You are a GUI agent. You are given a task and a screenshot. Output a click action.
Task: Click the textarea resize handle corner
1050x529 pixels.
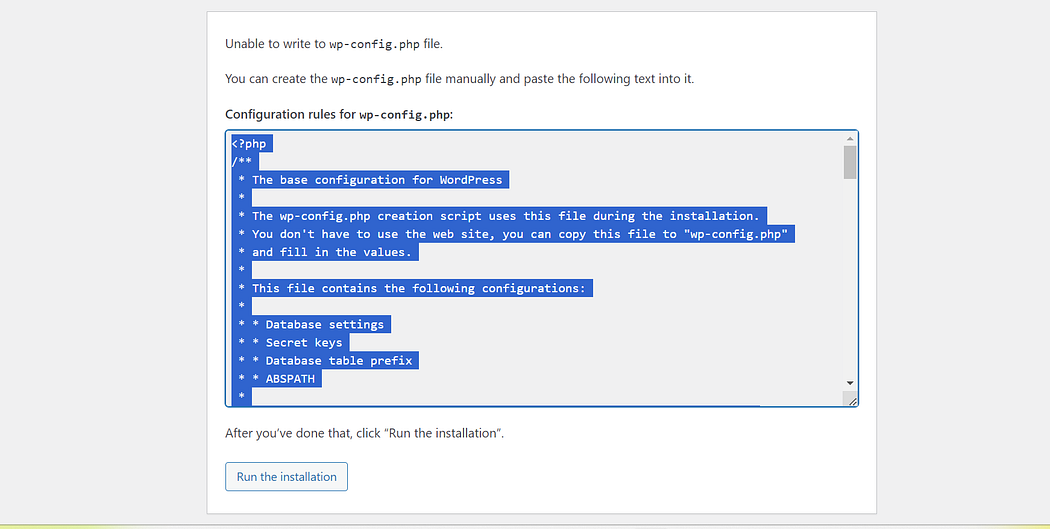[x=851, y=400]
